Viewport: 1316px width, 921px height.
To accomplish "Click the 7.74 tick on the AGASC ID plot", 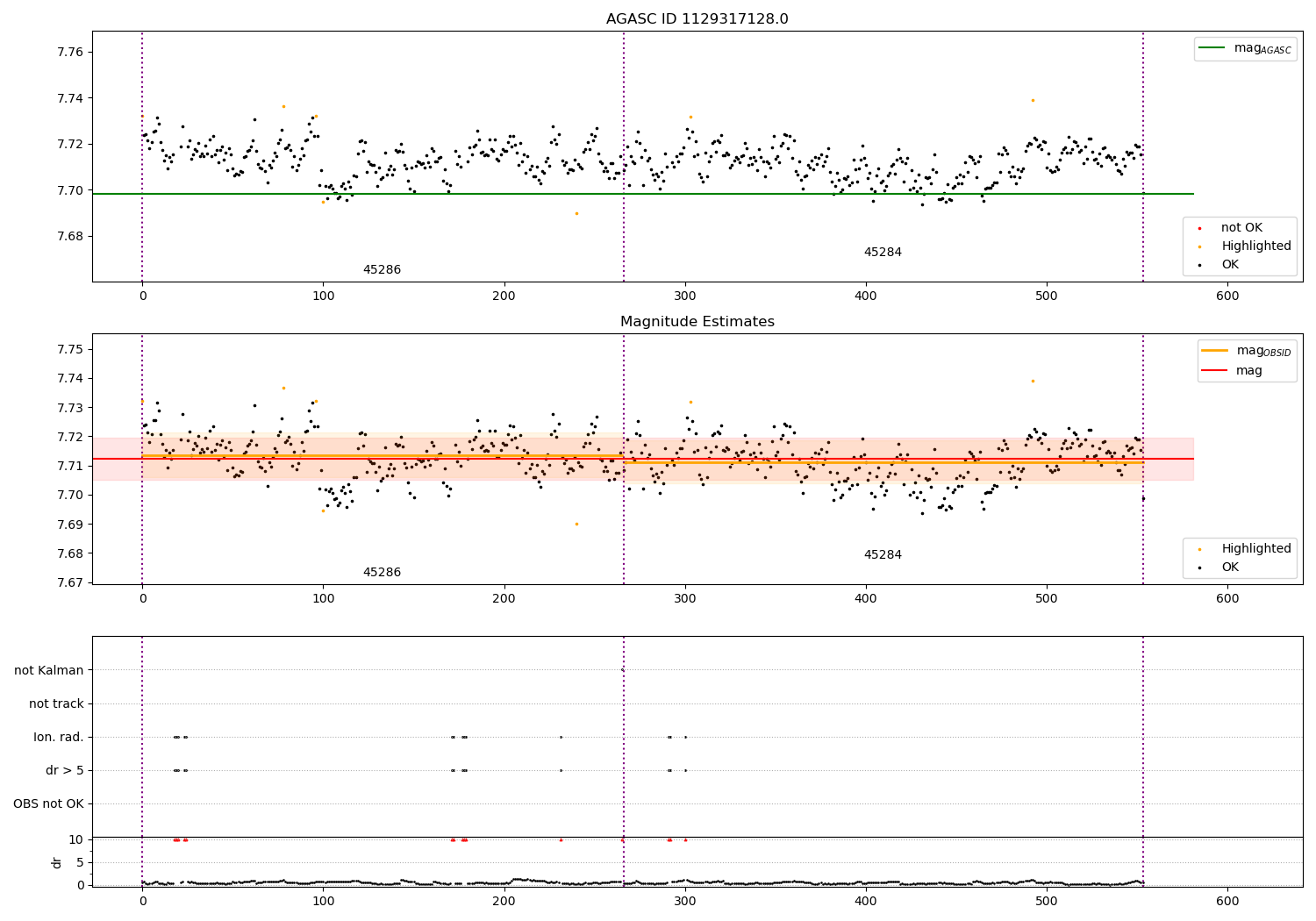I will [68, 99].
